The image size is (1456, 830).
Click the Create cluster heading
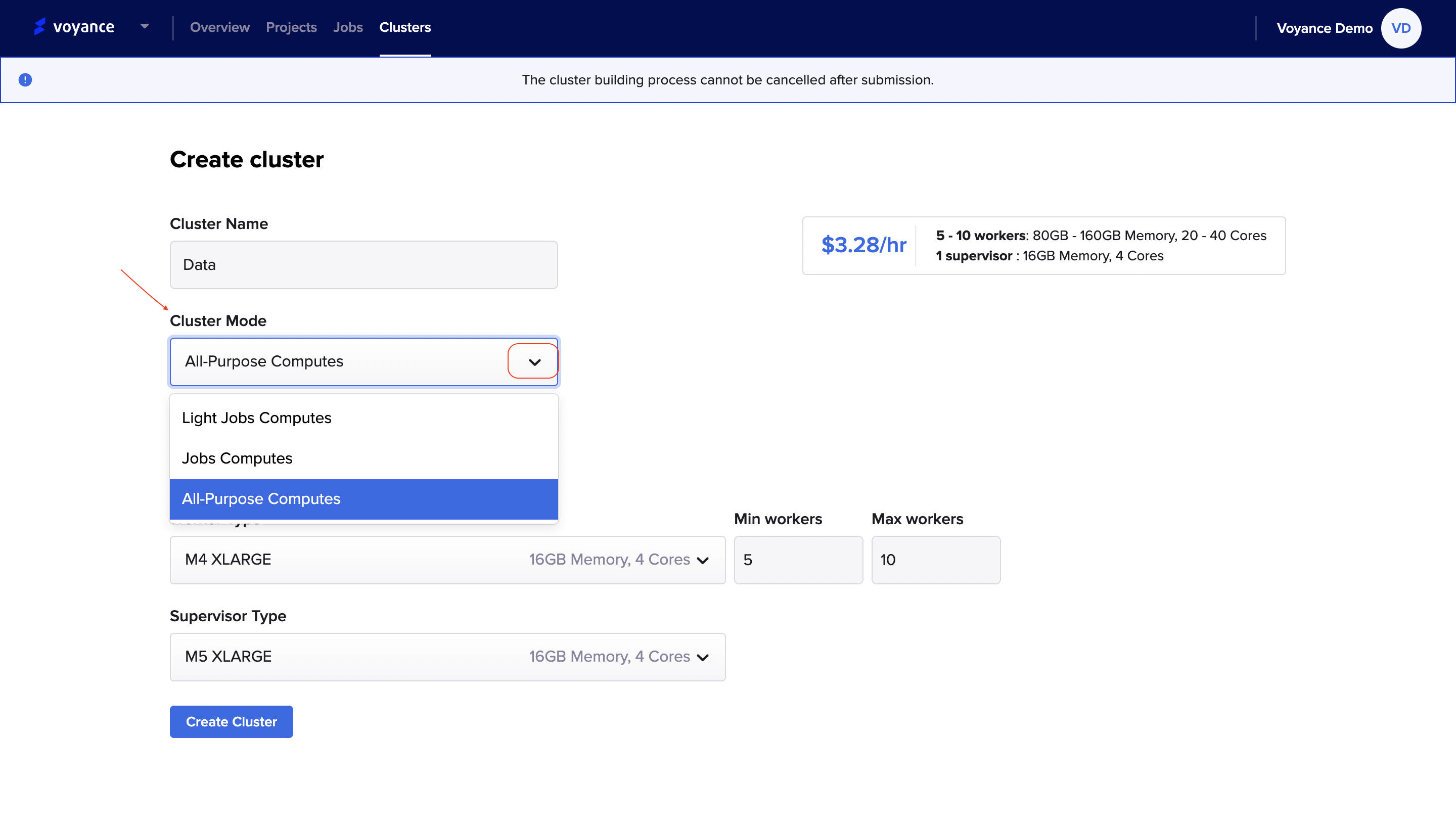[x=246, y=160]
